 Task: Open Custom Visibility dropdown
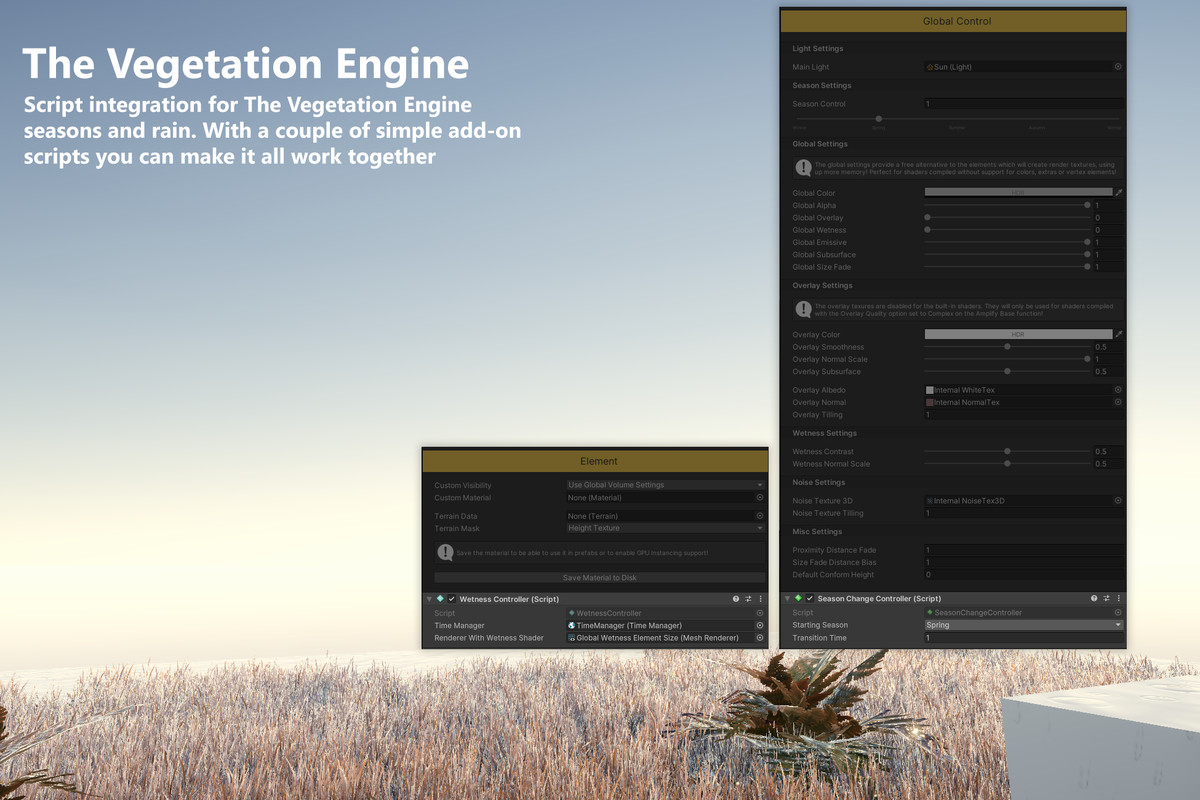tap(665, 485)
